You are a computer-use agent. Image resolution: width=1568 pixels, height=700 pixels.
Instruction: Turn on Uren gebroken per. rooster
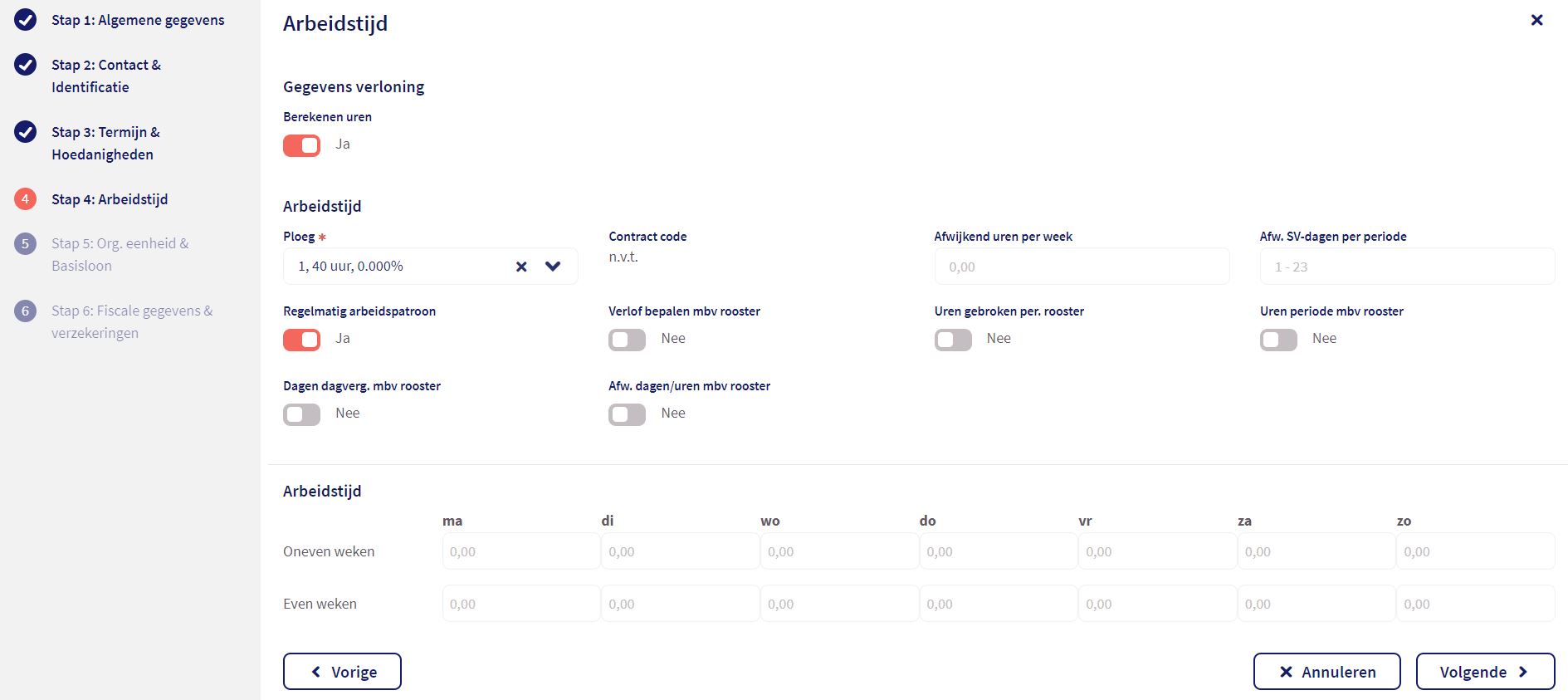(953, 340)
